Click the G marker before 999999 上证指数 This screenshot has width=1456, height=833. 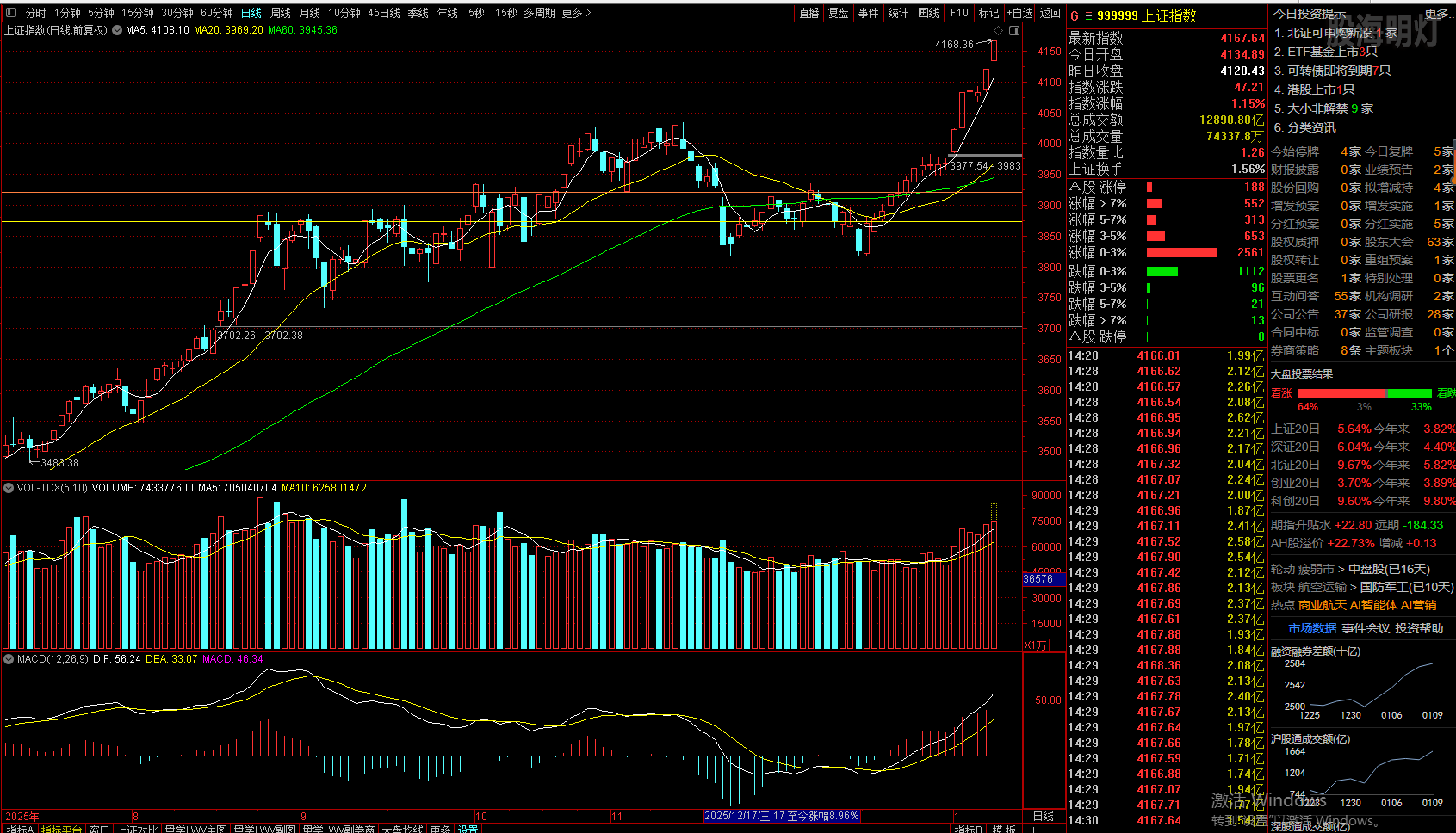click(1075, 16)
